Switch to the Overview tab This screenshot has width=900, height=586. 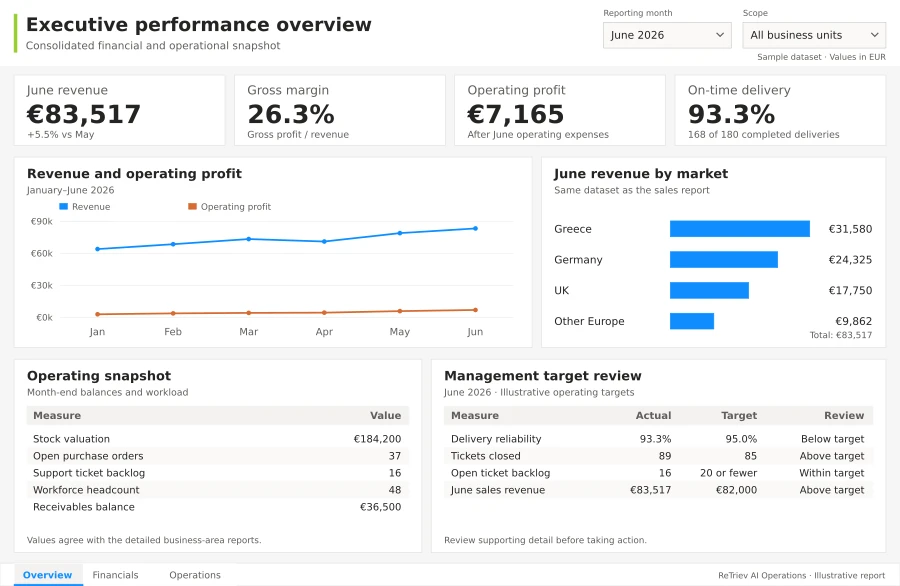pyautogui.click(x=48, y=575)
